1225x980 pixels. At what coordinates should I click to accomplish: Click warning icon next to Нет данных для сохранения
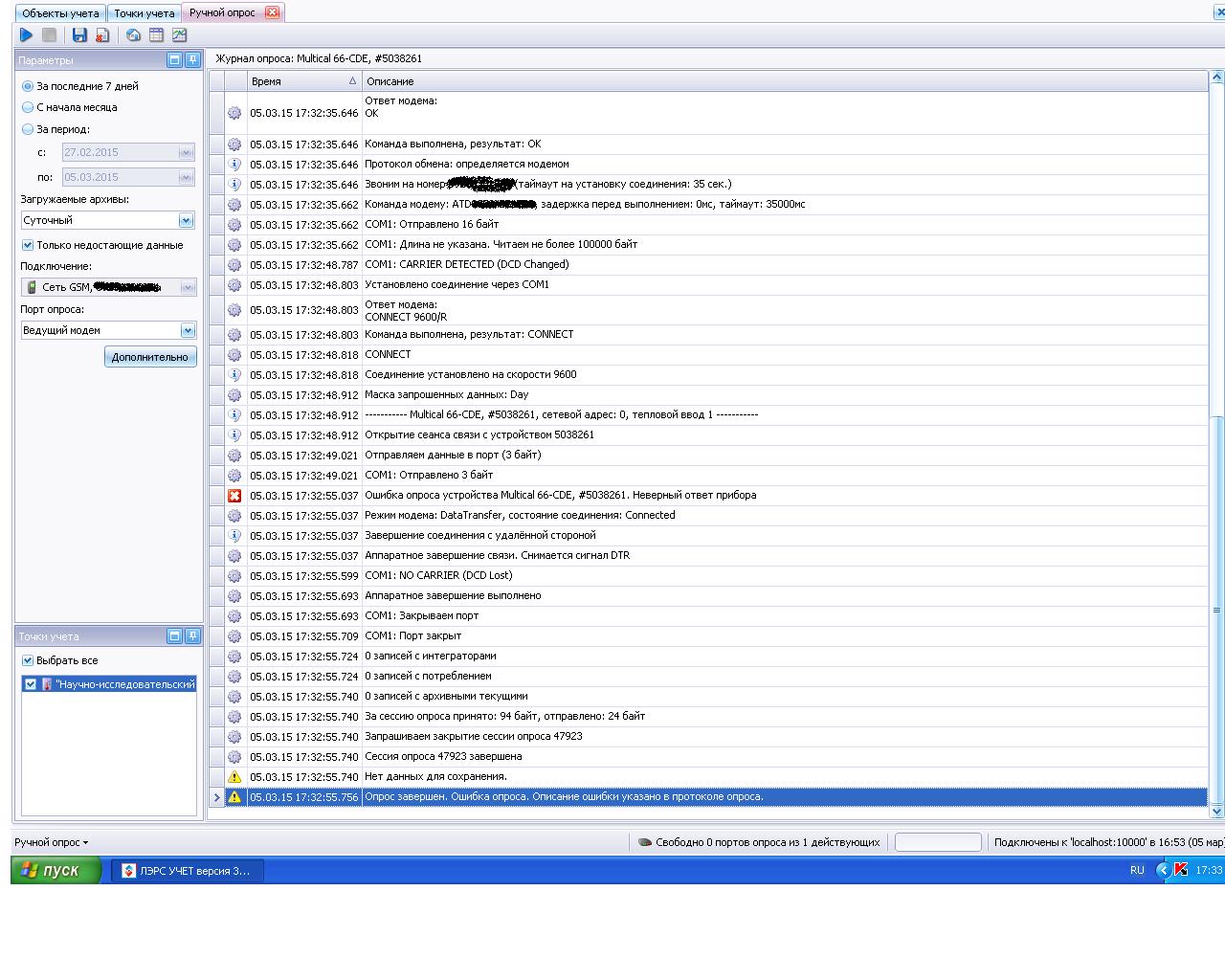[234, 776]
